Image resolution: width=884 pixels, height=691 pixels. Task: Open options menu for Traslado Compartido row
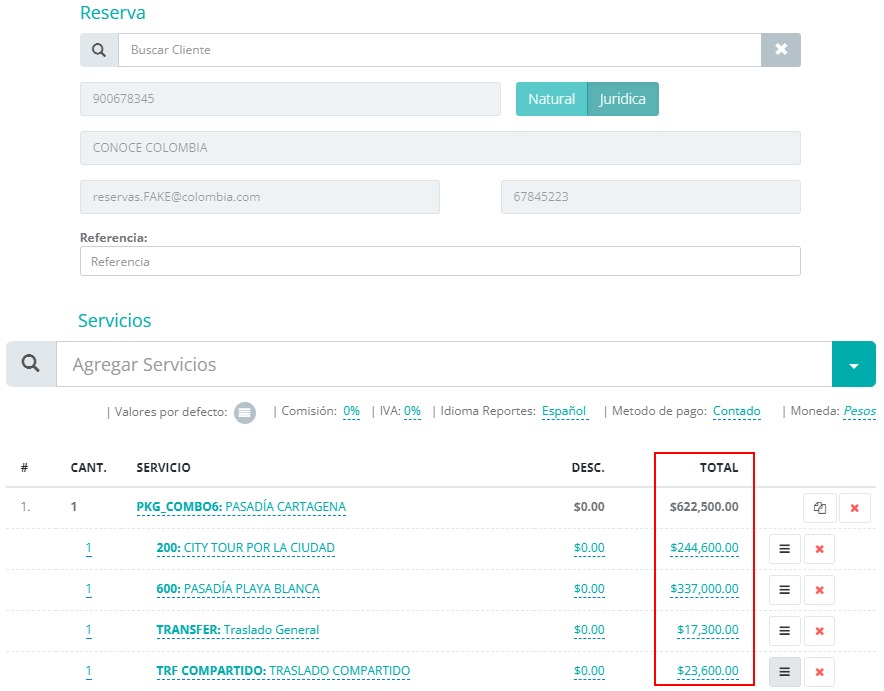pyautogui.click(x=785, y=672)
